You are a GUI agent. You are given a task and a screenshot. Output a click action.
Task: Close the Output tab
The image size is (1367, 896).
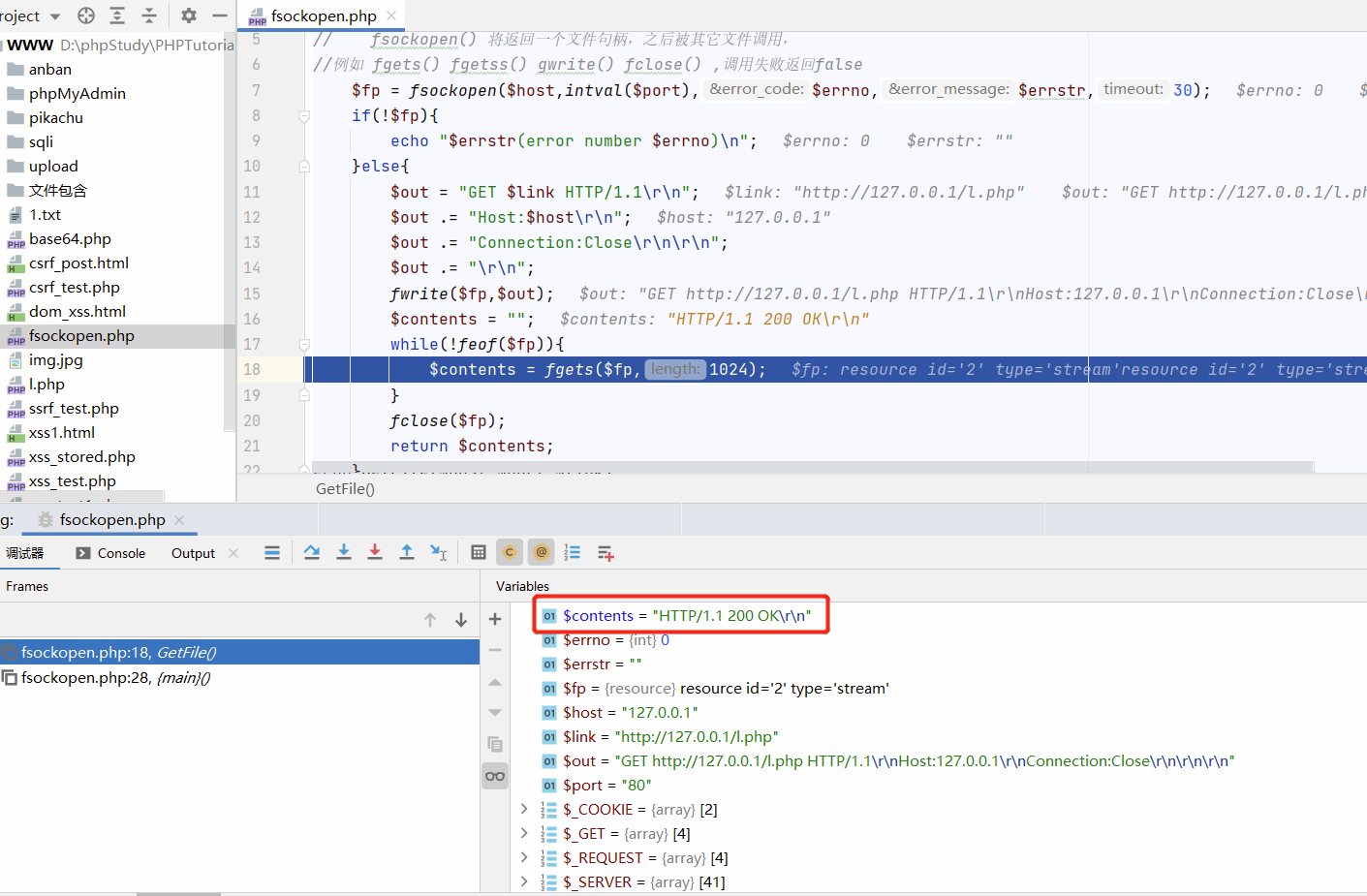(x=233, y=553)
